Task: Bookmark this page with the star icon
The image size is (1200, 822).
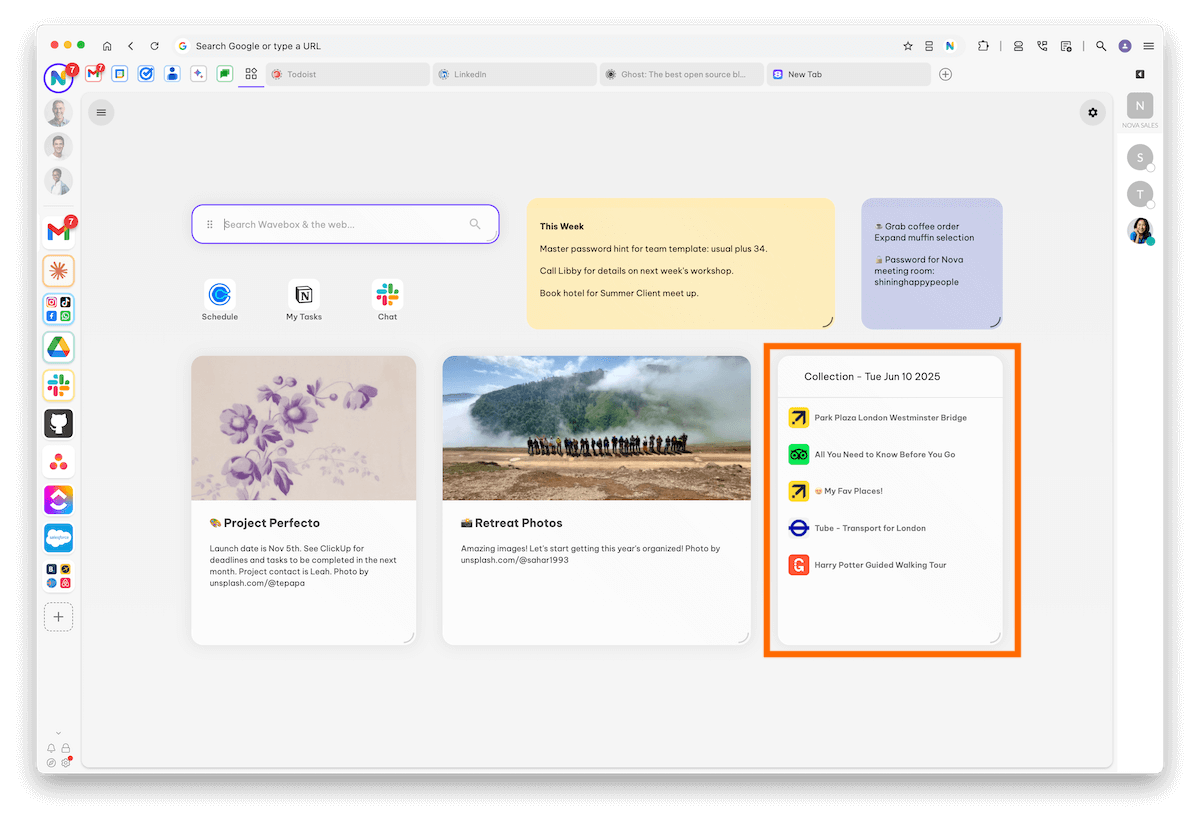Action: click(x=908, y=46)
